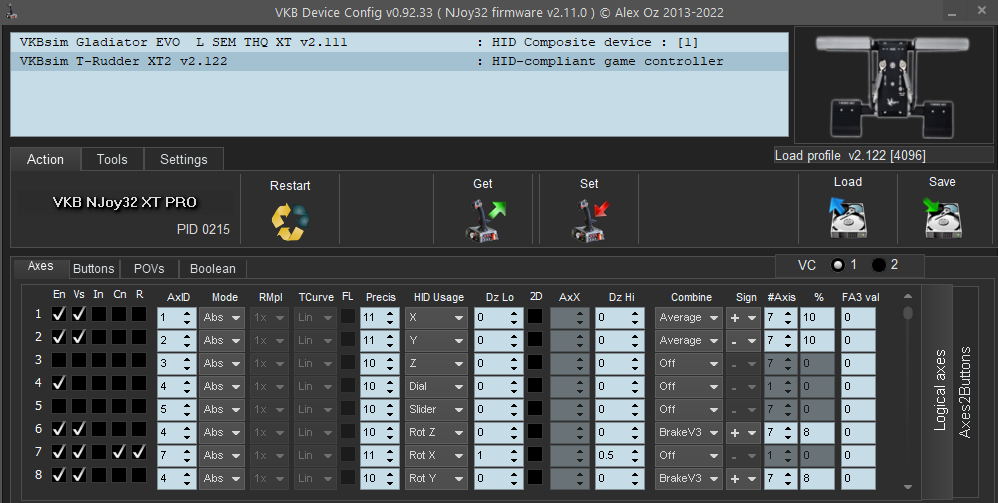Select the Axes tab
998x503 pixels.
coord(41,266)
